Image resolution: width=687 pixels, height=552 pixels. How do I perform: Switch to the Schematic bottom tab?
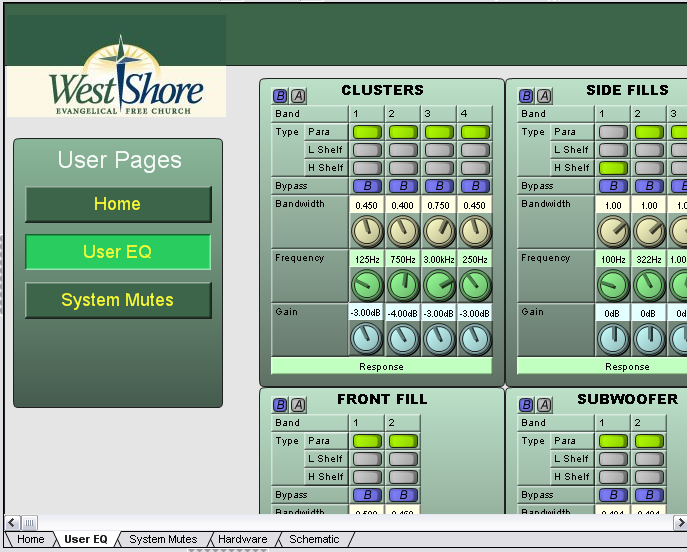314,539
